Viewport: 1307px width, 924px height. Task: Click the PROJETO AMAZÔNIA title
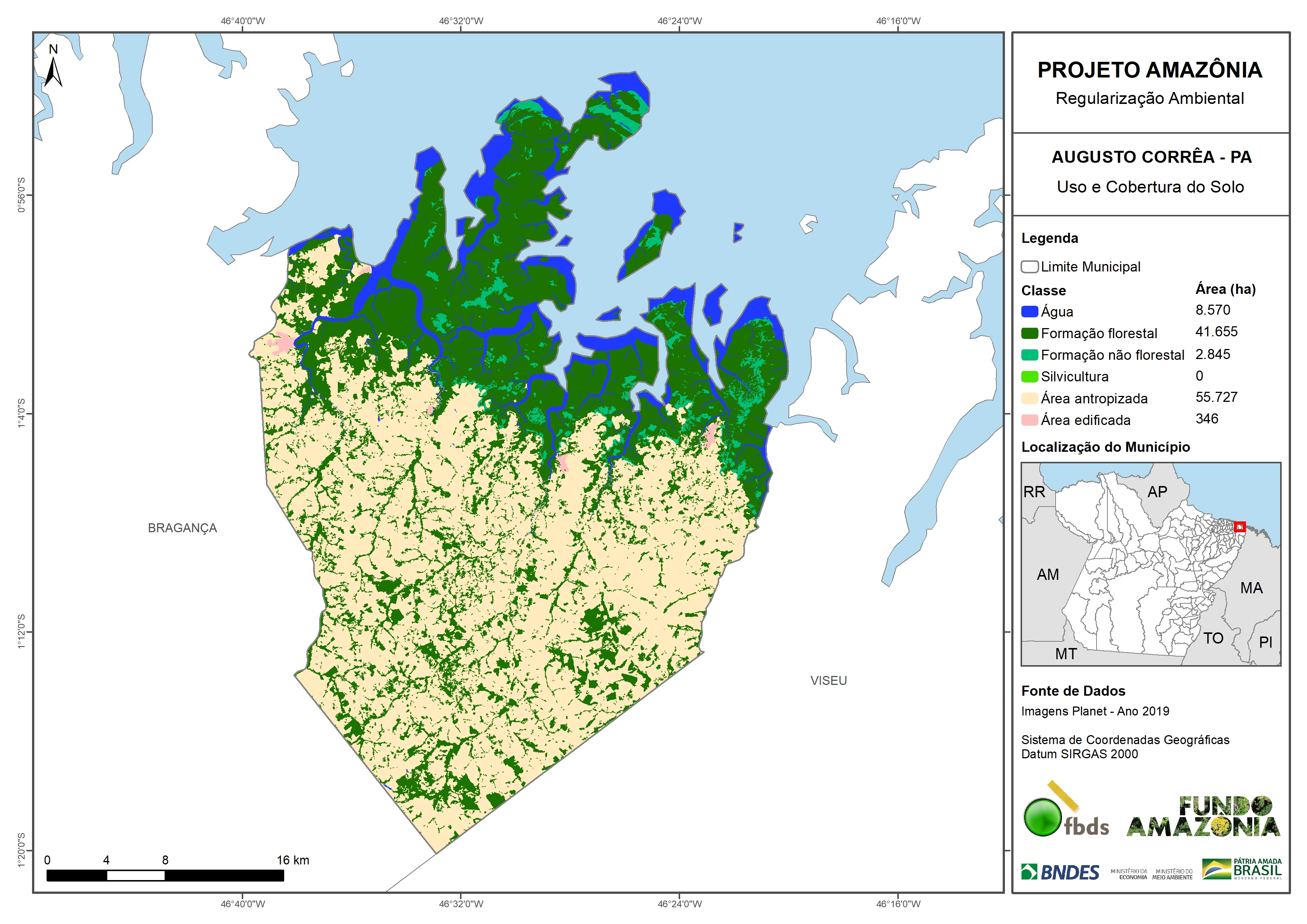point(1149,70)
